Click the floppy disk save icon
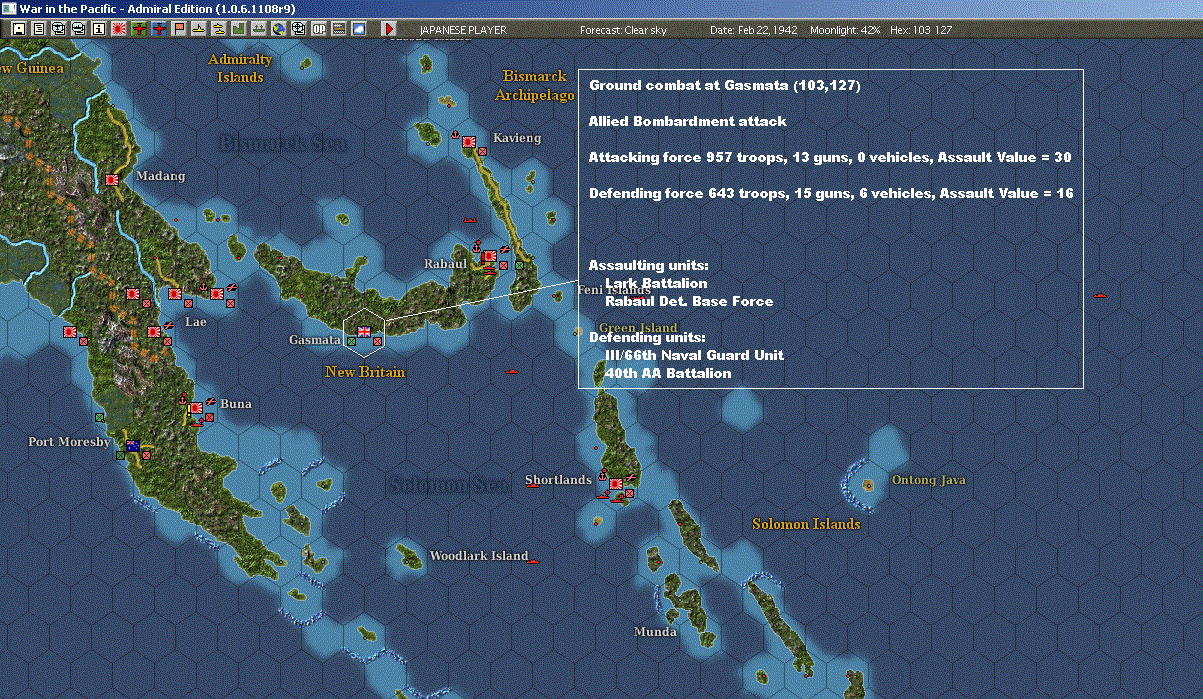The width and height of the screenshot is (1203, 699). tap(18, 29)
